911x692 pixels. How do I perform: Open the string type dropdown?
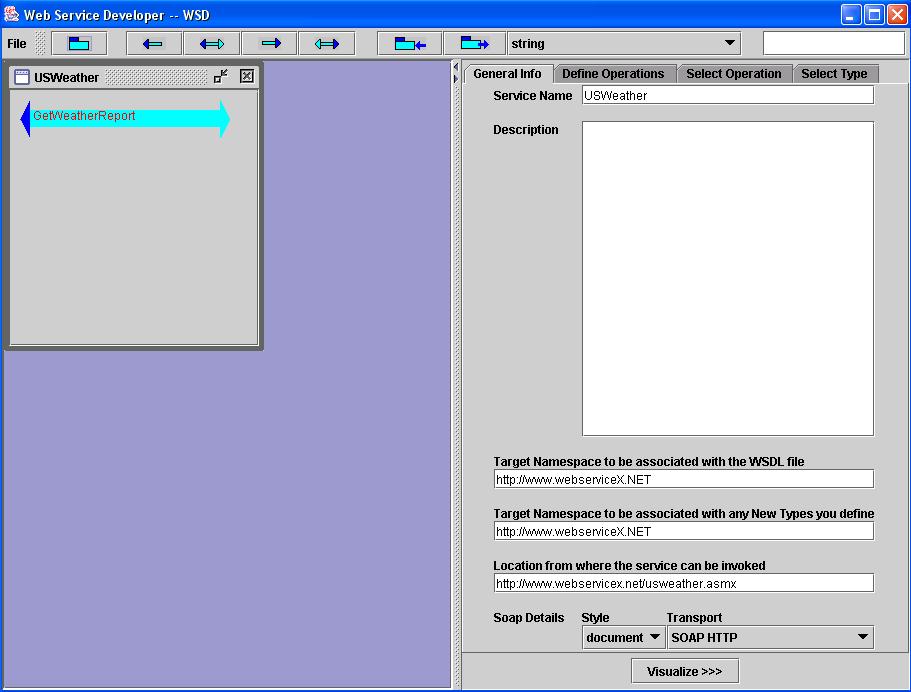coord(624,44)
